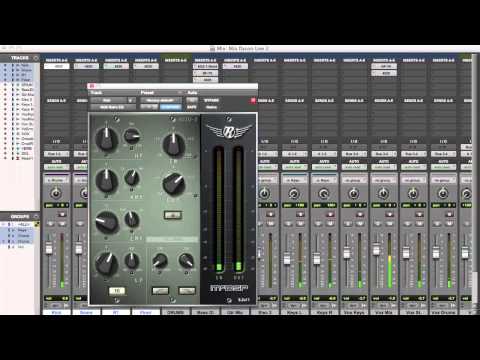The image size is (480, 360).
Task: Open plugin Track selector dropdown
Action: pyautogui.click(x=109, y=100)
